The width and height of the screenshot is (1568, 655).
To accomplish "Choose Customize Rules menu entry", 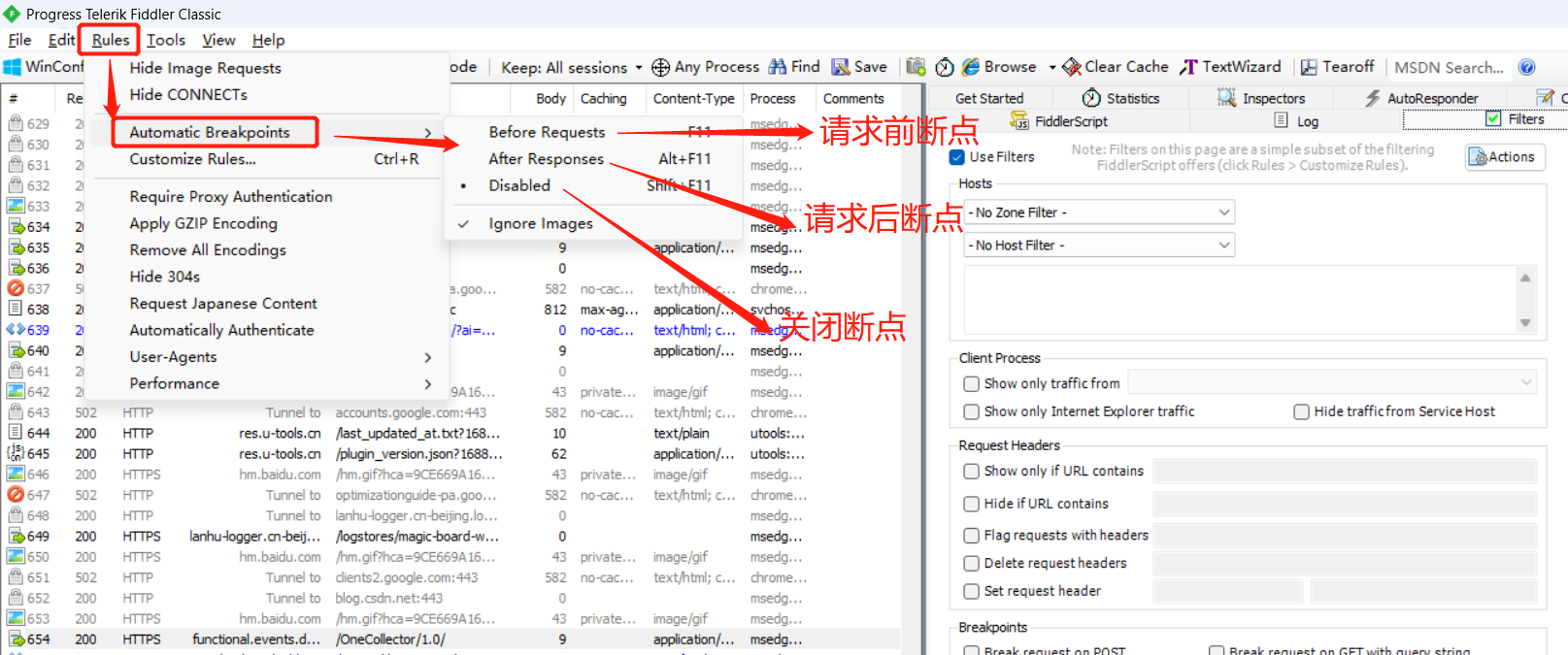I will pos(193,159).
